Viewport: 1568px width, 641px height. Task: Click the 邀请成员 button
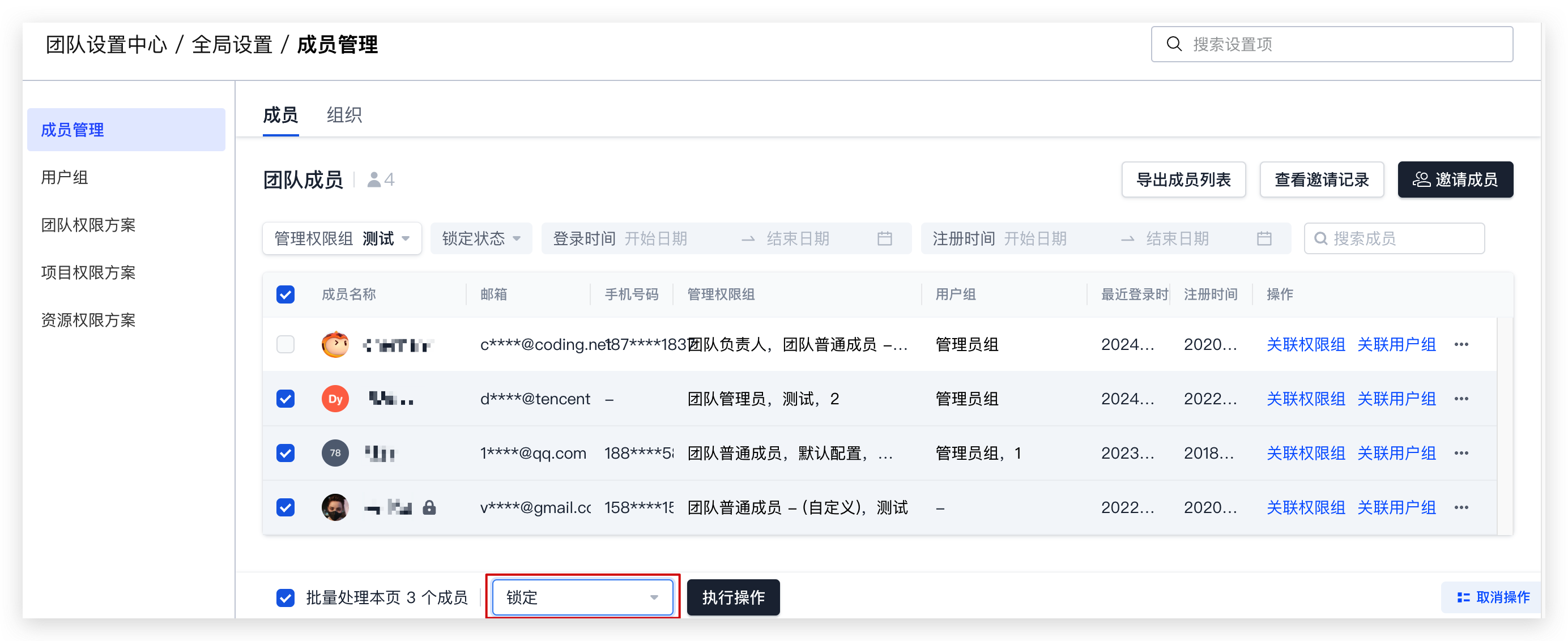1455,180
